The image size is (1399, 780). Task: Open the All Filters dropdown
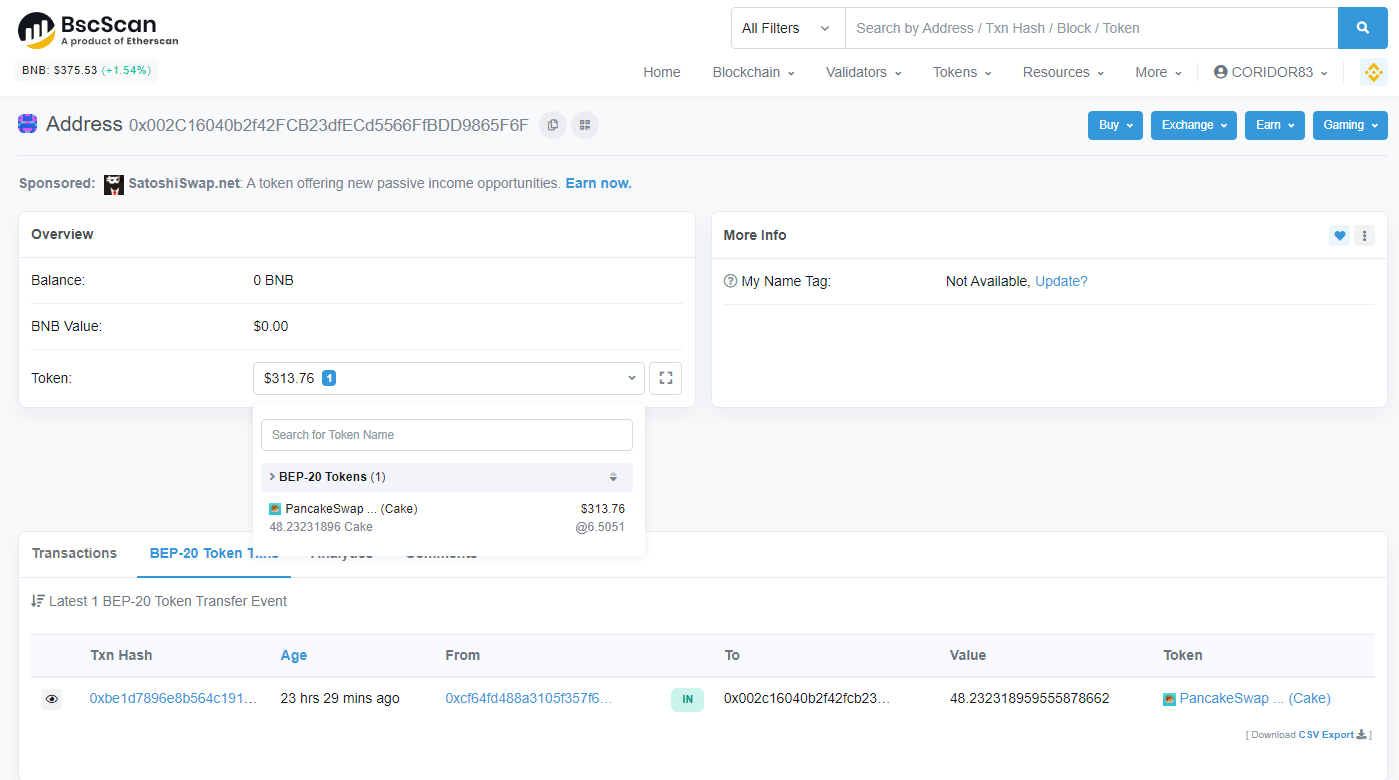tap(786, 28)
